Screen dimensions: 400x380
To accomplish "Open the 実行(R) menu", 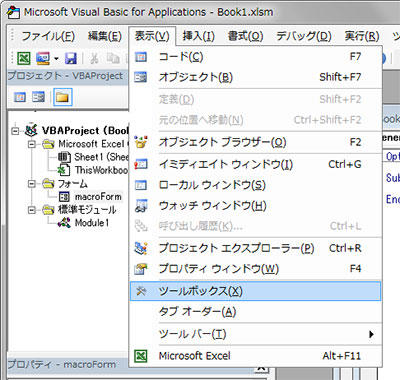I will pos(362,36).
